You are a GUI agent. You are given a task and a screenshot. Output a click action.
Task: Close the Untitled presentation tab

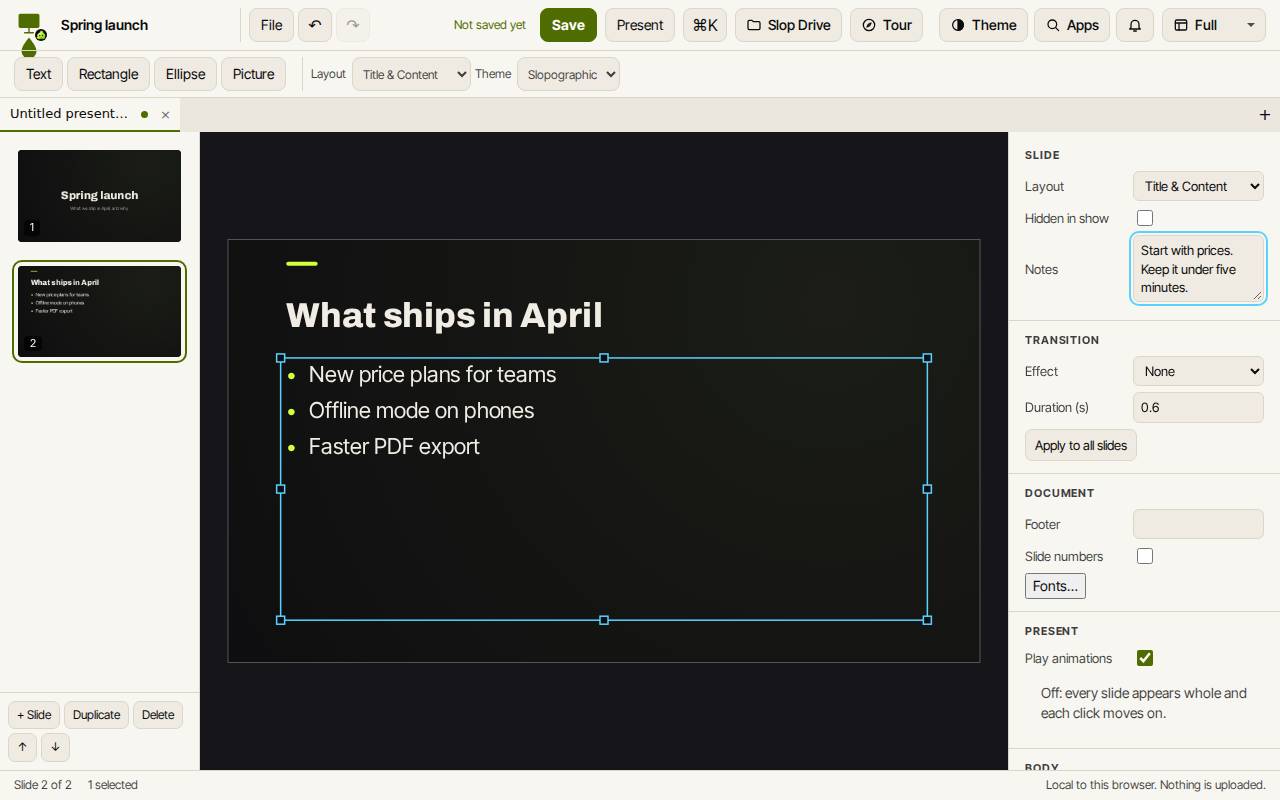(165, 115)
